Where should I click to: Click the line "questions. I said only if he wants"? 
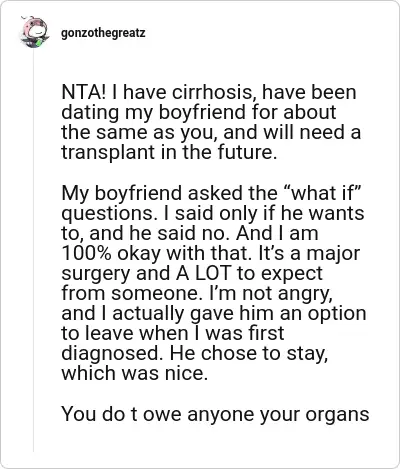tap(213, 214)
